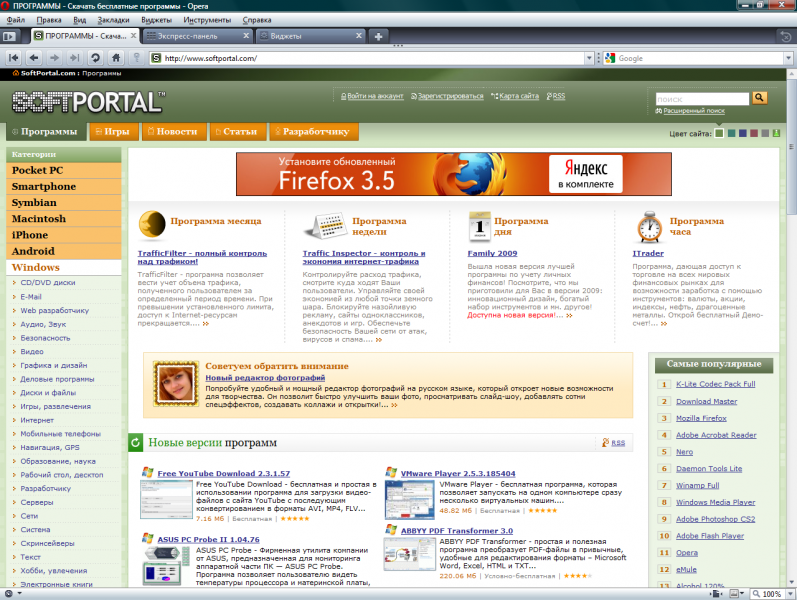797x600 pixels.
Task: Click the page vertical scrollbar thumb
Action: coord(792,146)
